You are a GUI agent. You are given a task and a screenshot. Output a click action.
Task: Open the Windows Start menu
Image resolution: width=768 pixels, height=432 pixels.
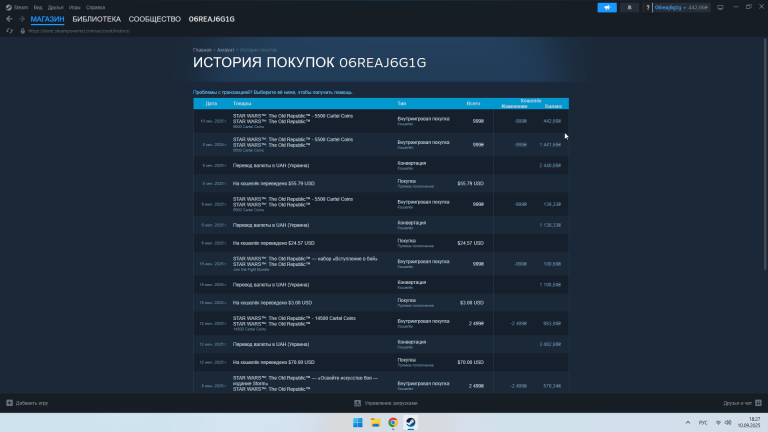[x=358, y=423]
